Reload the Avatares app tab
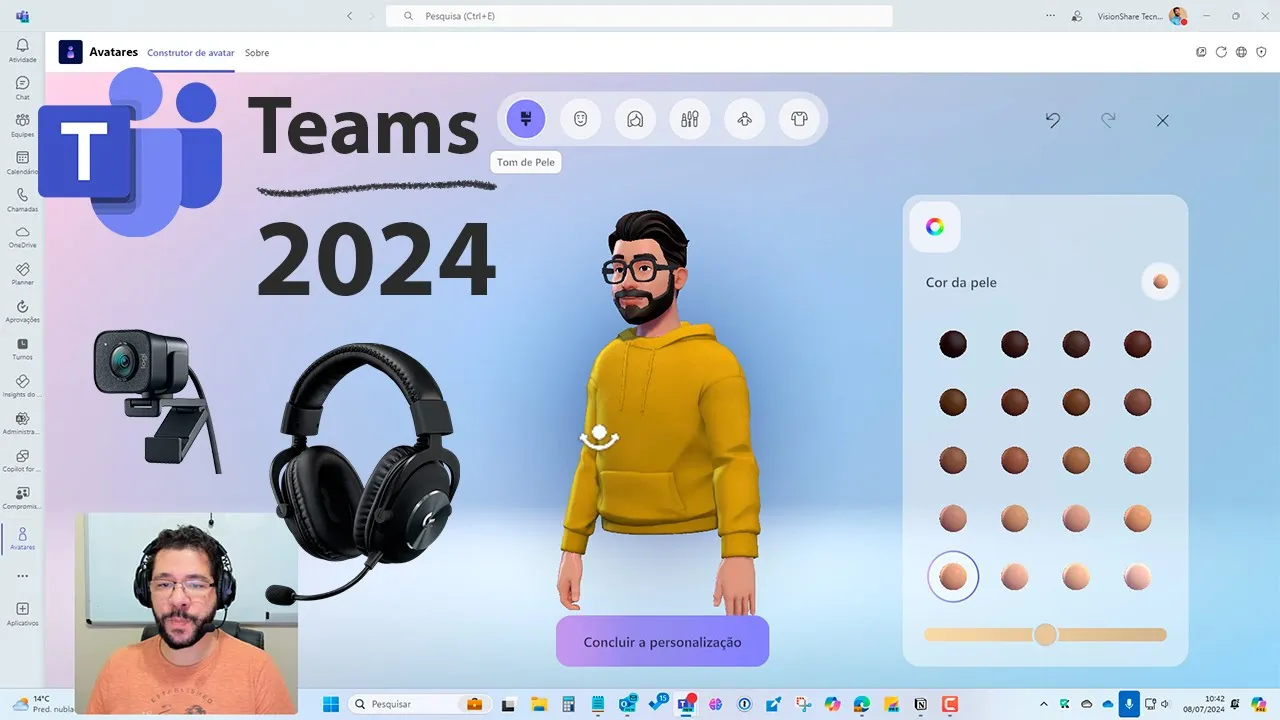Image resolution: width=1280 pixels, height=720 pixels. coord(1221,52)
